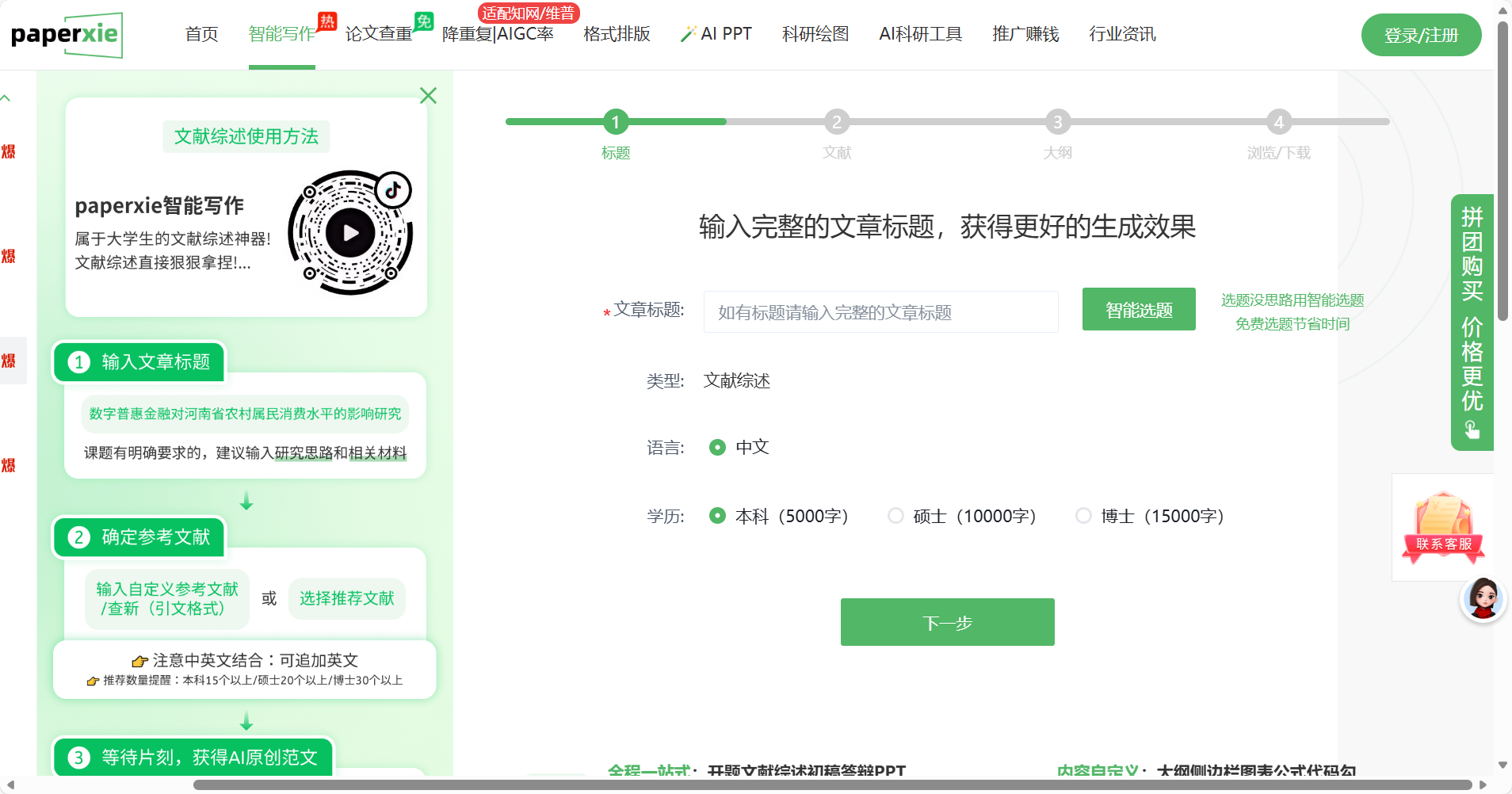Click the 智能选题 button
The width and height of the screenshot is (1512, 794).
coord(1139,310)
